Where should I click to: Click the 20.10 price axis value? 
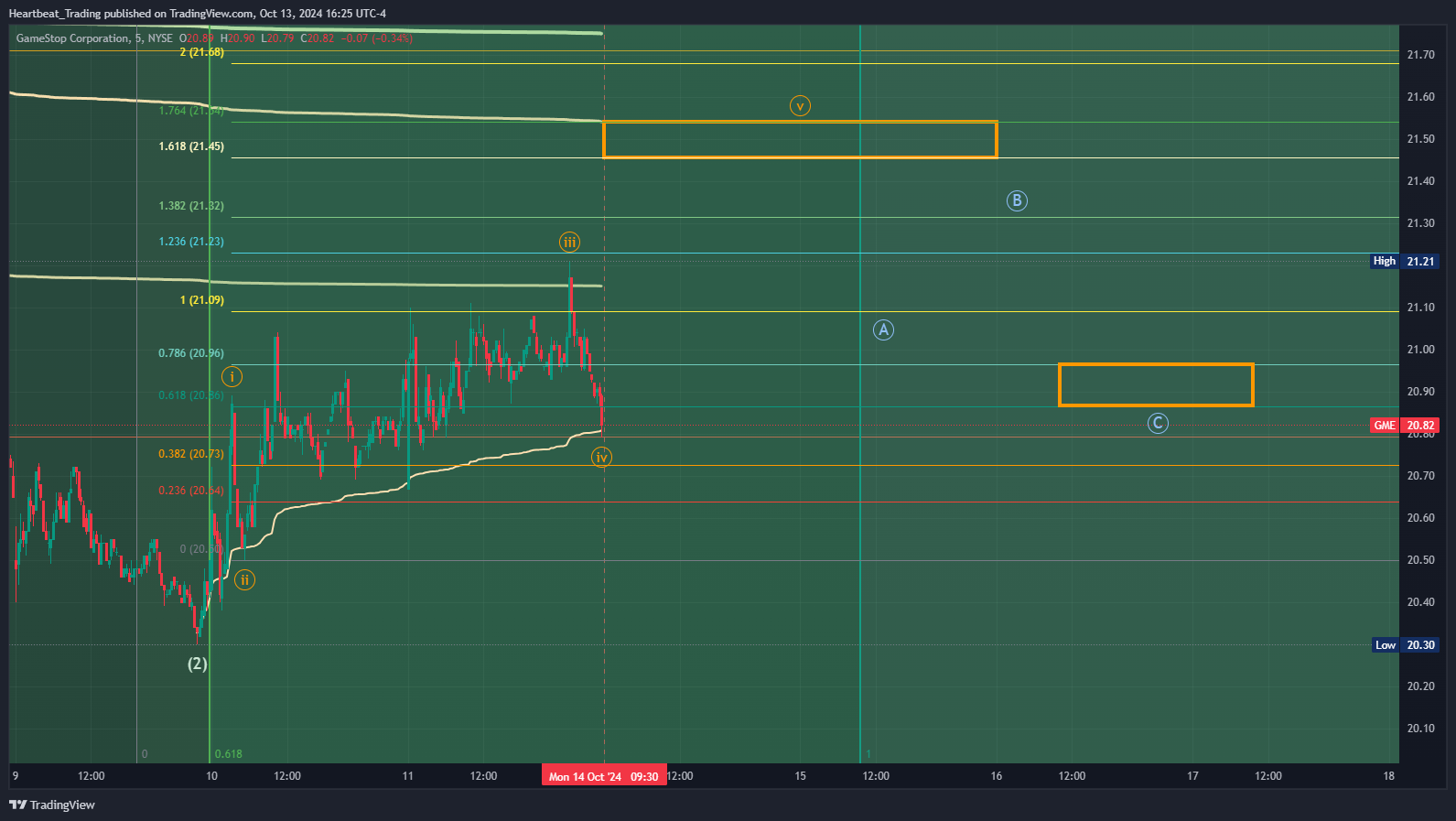[1420, 729]
